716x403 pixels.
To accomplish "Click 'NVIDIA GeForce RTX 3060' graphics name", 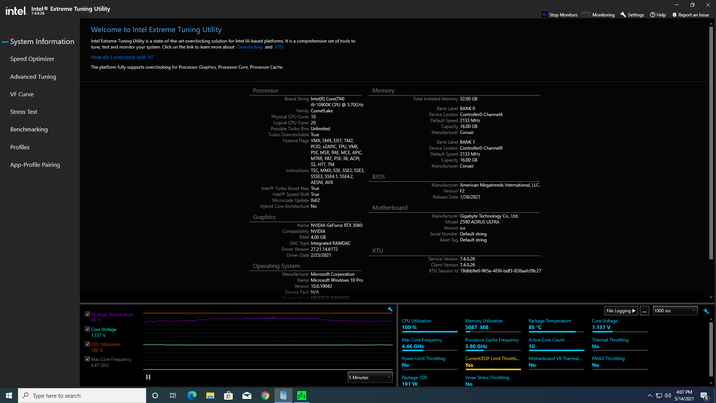I will tap(337, 225).
